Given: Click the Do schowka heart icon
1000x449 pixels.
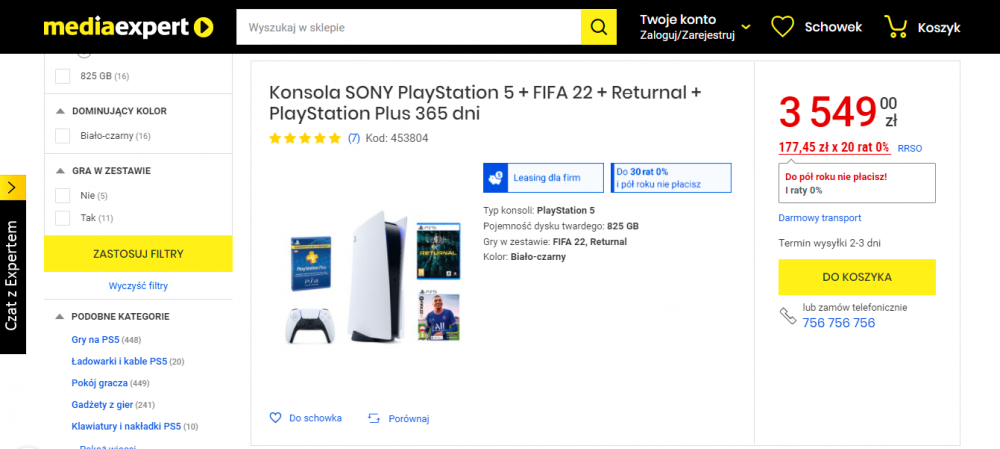Looking at the screenshot, I should 276,418.
